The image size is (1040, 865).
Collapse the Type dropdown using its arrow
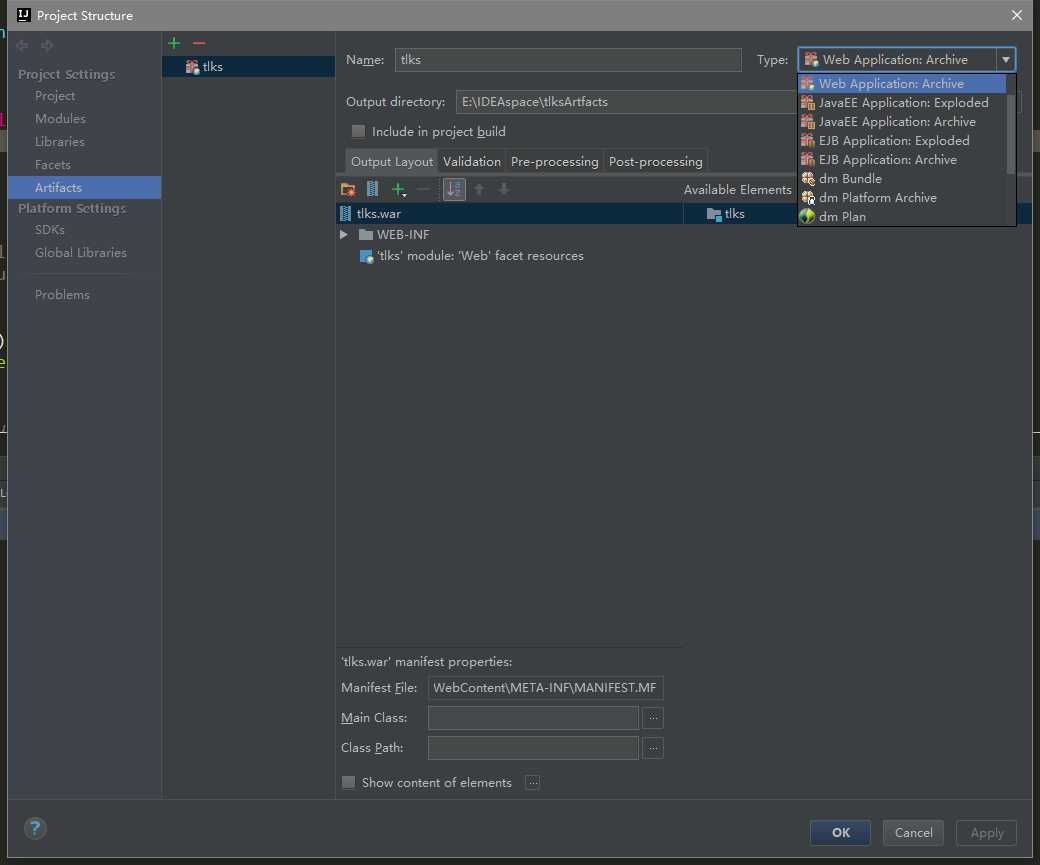click(1006, 60)
